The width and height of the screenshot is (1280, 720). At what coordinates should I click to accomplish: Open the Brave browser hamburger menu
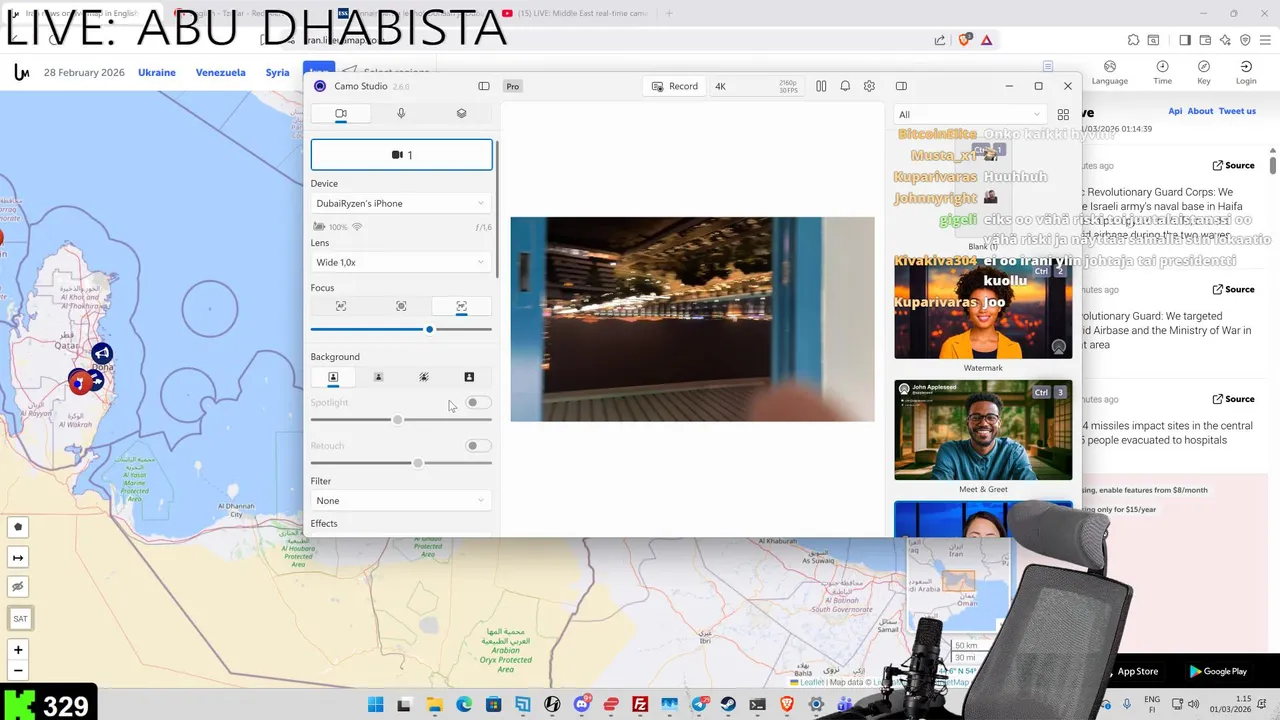(1265, 40)
